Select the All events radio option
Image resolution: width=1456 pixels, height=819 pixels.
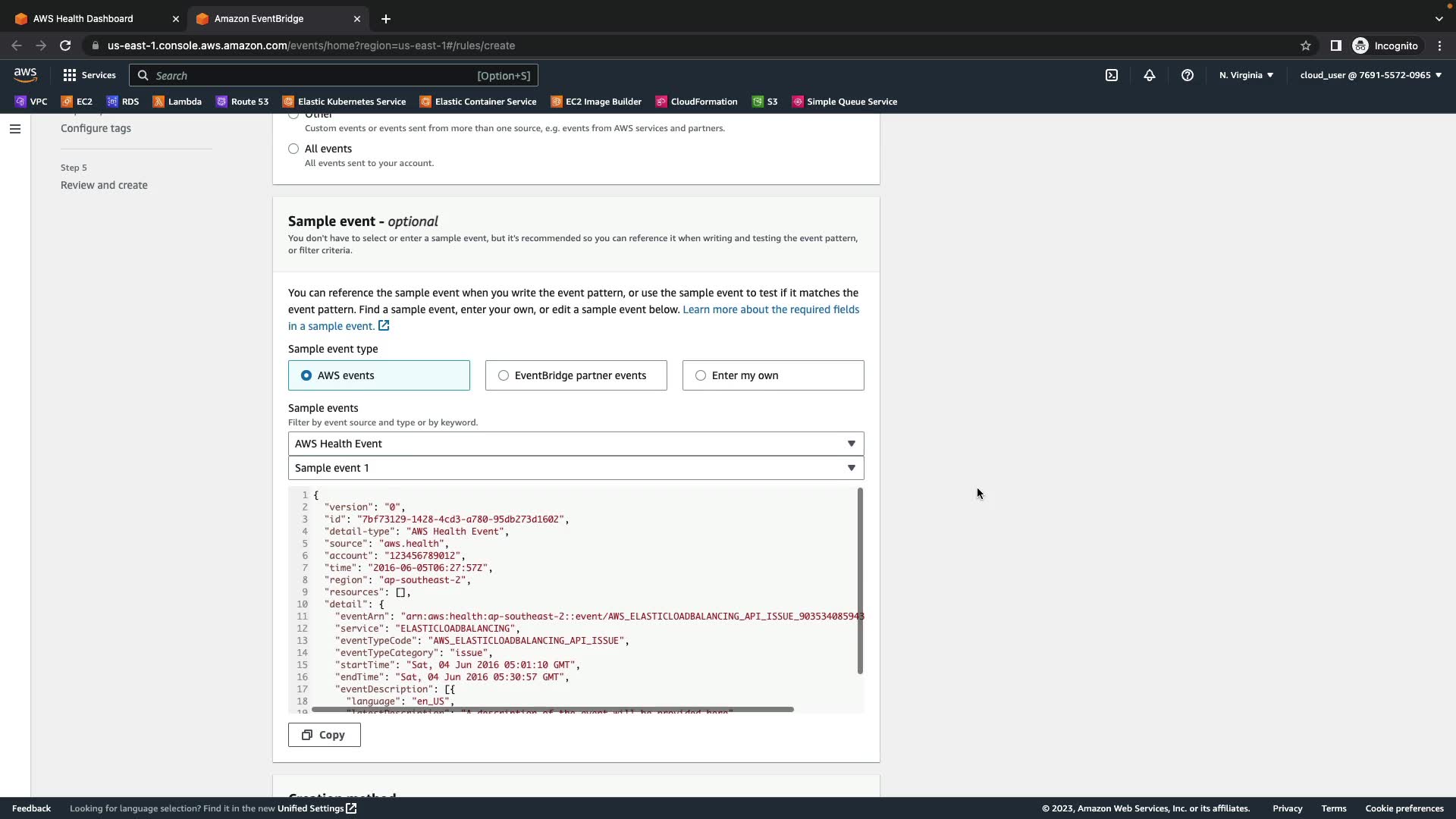tap(293, 149)
